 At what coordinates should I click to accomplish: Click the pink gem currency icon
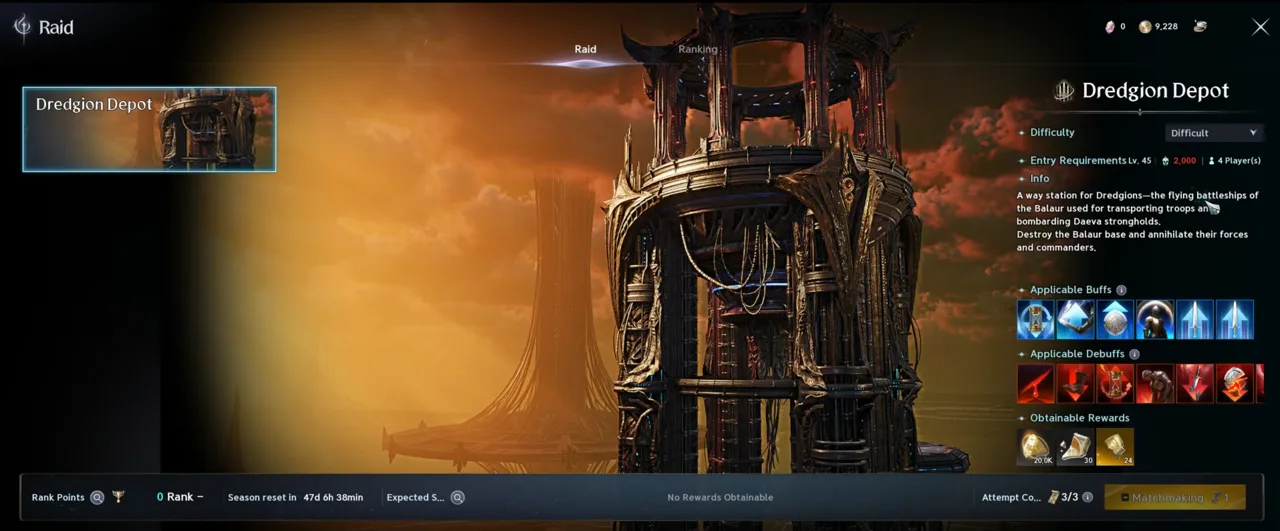click(1109, 27)
